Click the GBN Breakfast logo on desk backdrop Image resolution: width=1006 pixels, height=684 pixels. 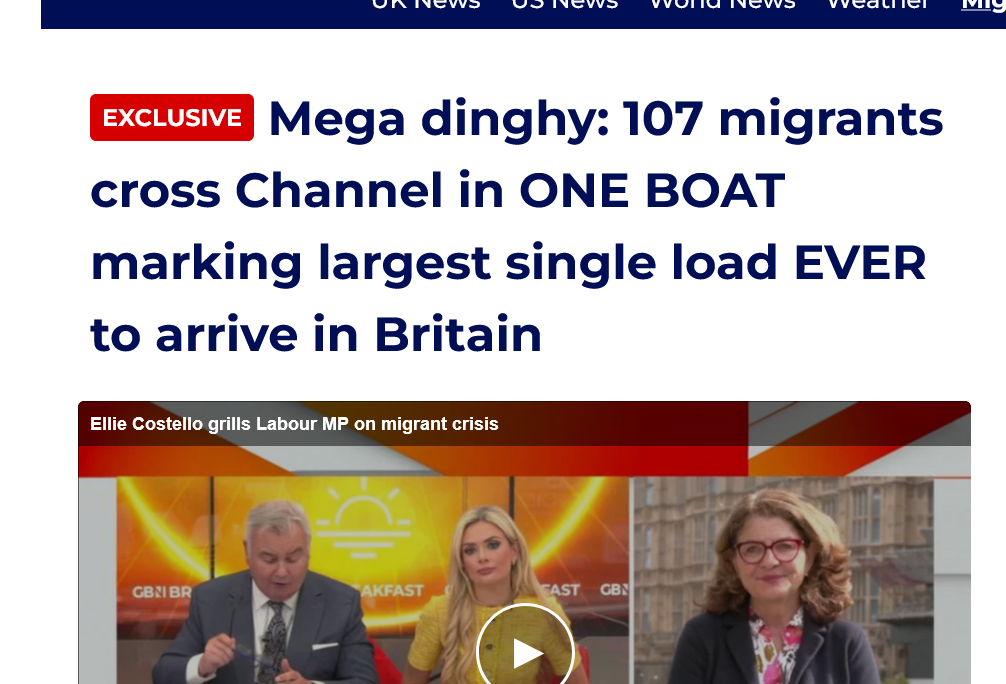162,591
